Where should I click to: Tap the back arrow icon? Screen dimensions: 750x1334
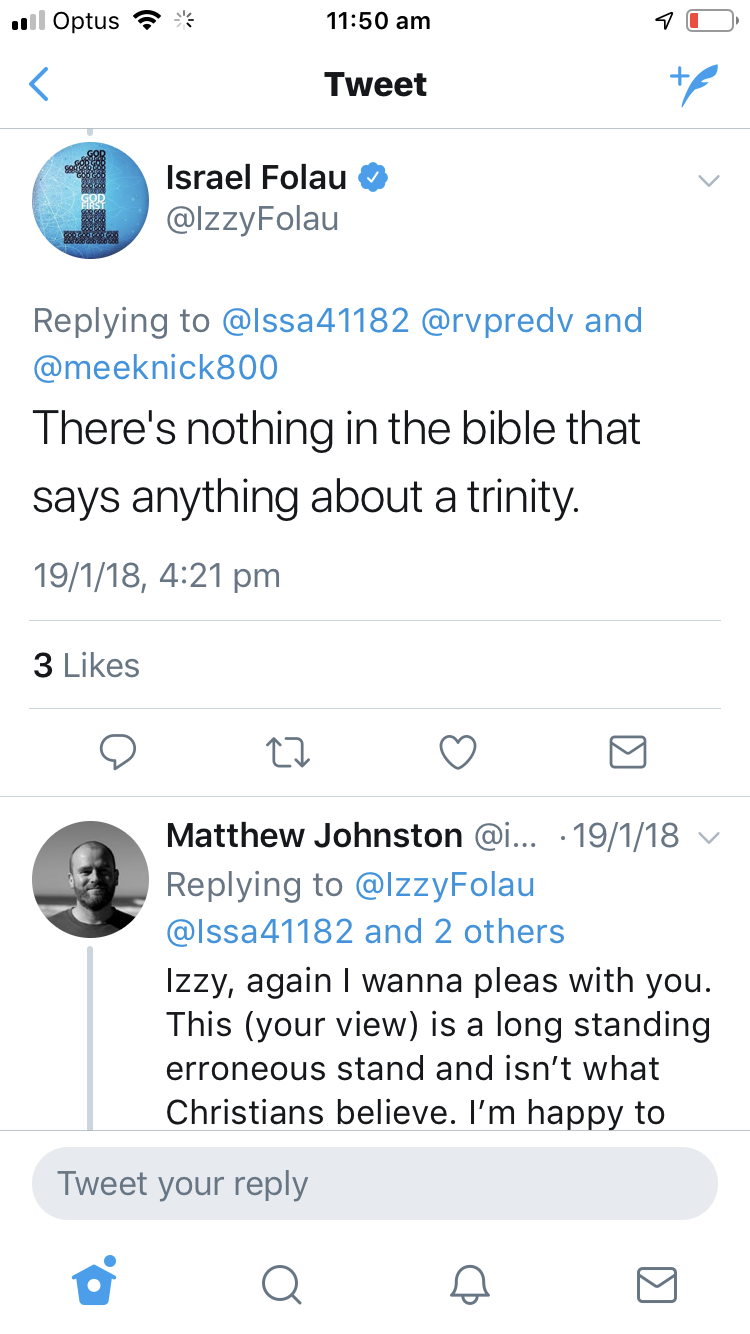(x=39, y=85)
